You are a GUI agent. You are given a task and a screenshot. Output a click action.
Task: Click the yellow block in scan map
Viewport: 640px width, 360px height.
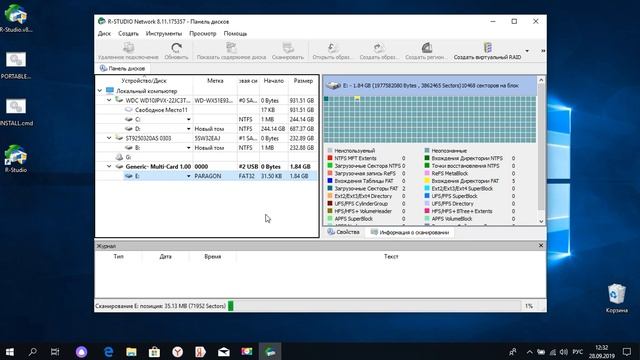click(x=357, y=99)
